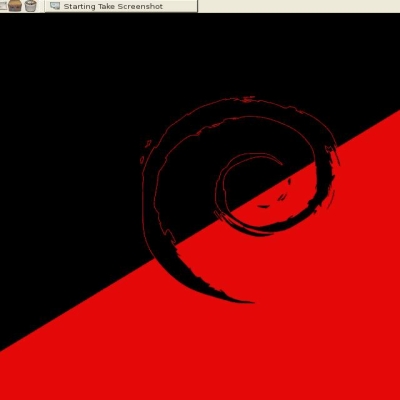The image size is (400, 400).
Task: Click the screen icon in Take Screenshot button
Action: click(55, 6)
